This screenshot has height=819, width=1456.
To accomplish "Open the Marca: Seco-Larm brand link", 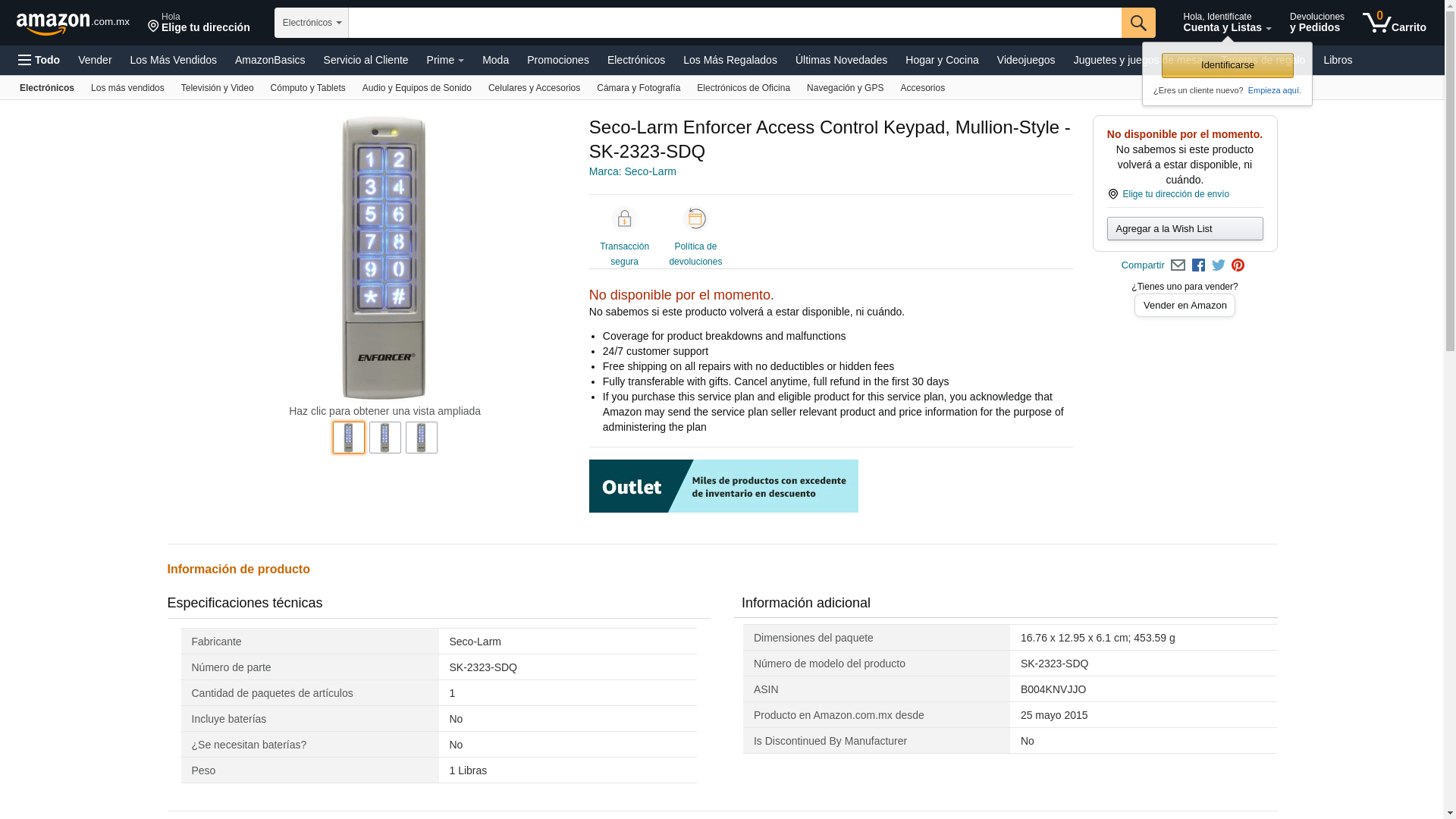I will coord(632,171).
